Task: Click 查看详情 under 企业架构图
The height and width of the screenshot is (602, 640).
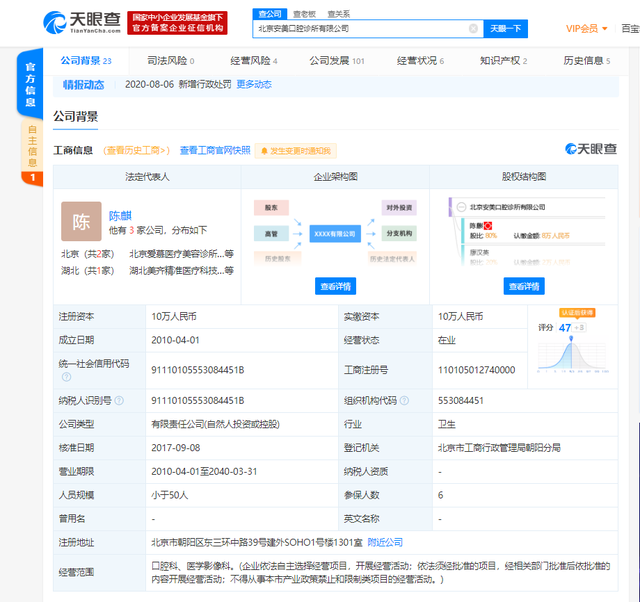Action: 336,286
